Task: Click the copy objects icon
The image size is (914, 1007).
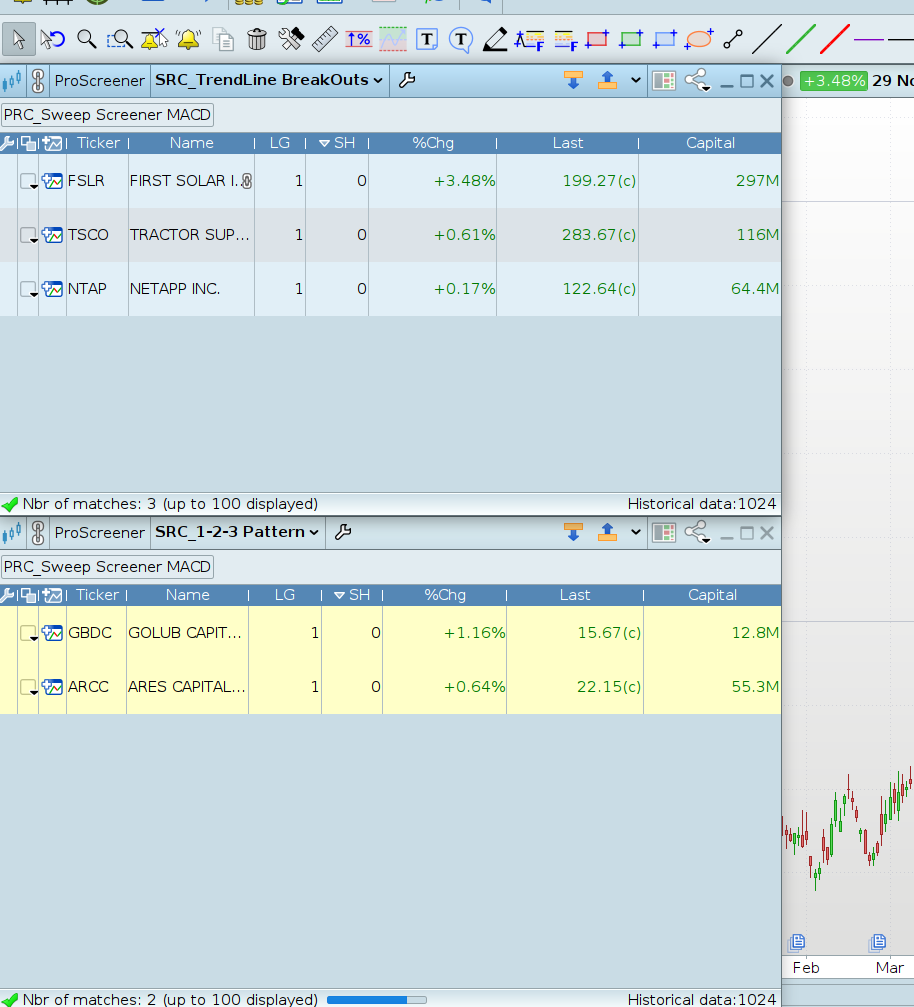Action: (x=223, y=40)
